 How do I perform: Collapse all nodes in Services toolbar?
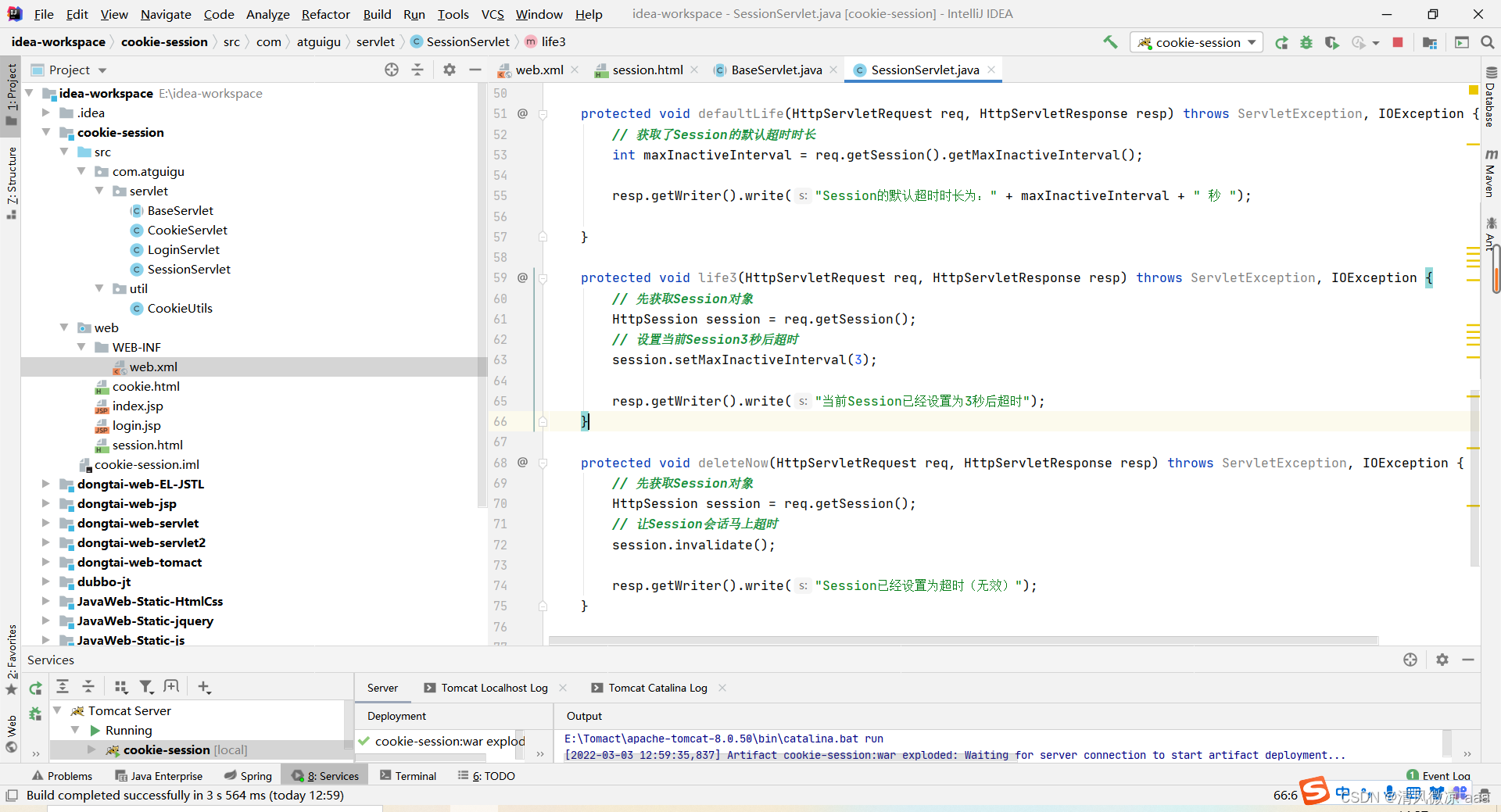[x=88, y=686]
